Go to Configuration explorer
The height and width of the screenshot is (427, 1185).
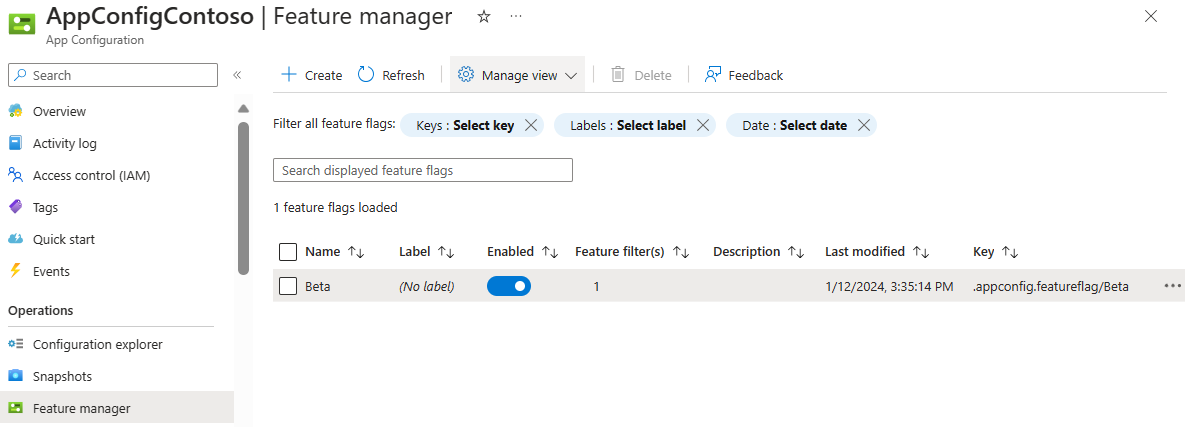(x=97, y=344)
